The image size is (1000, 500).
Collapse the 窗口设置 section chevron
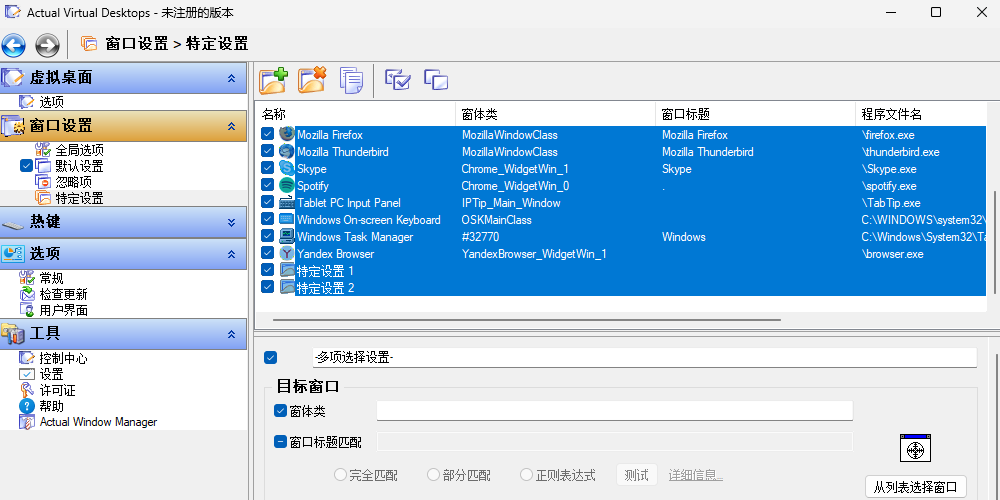(232, 126)
